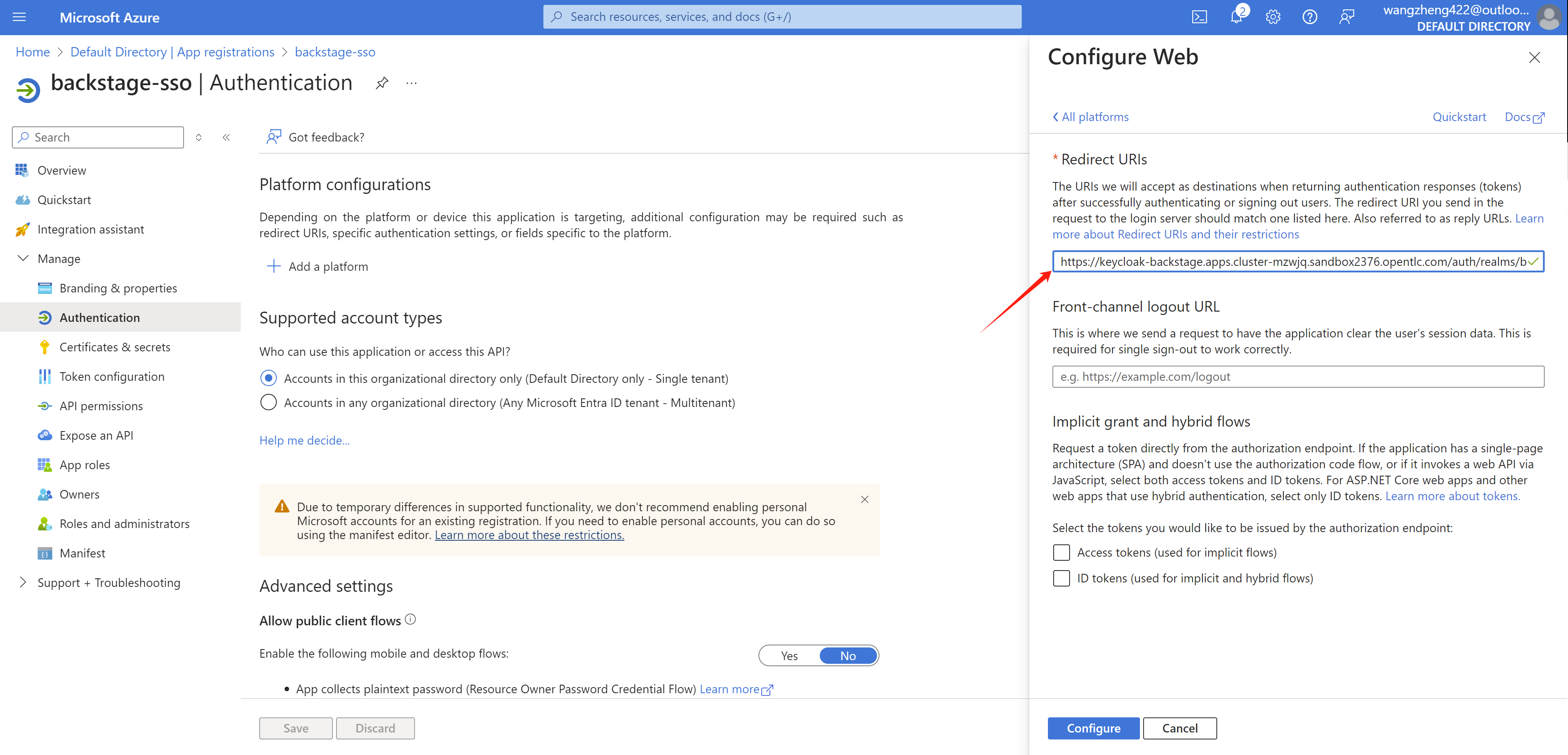The height and width of the screenshot is (755, 1568).
Task: Open Certificates & secrets menu item
Action: (114, 347)
